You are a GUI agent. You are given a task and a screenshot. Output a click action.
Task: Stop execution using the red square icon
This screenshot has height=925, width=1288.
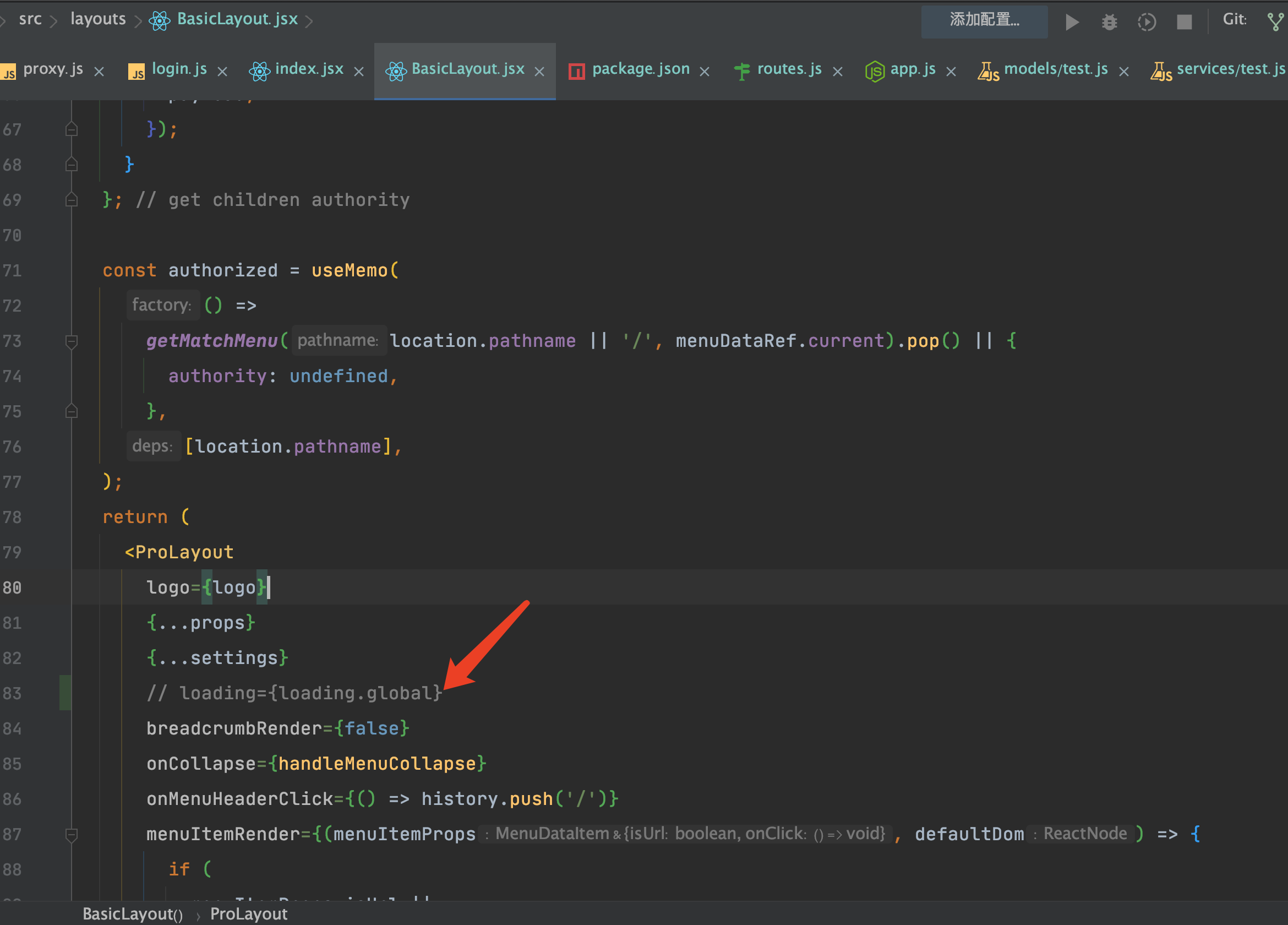pos(1184,21)
